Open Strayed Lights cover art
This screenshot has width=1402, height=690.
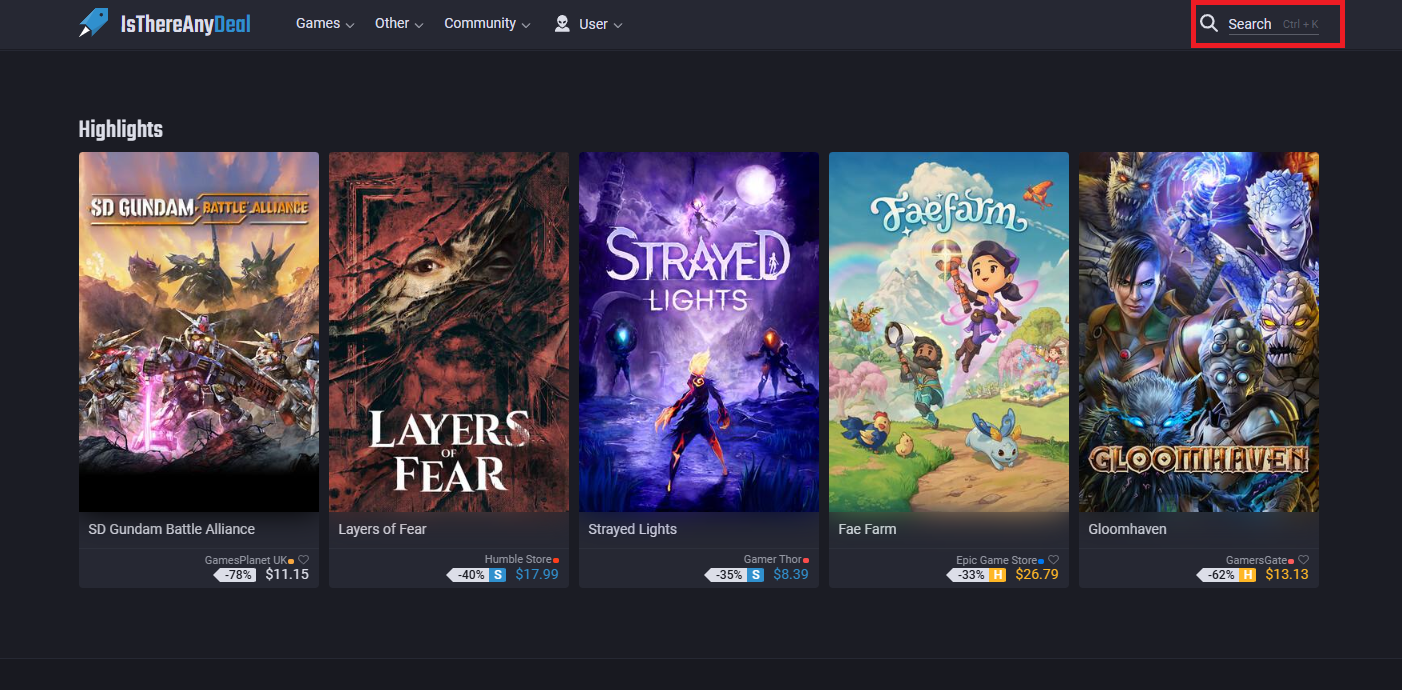699,332
